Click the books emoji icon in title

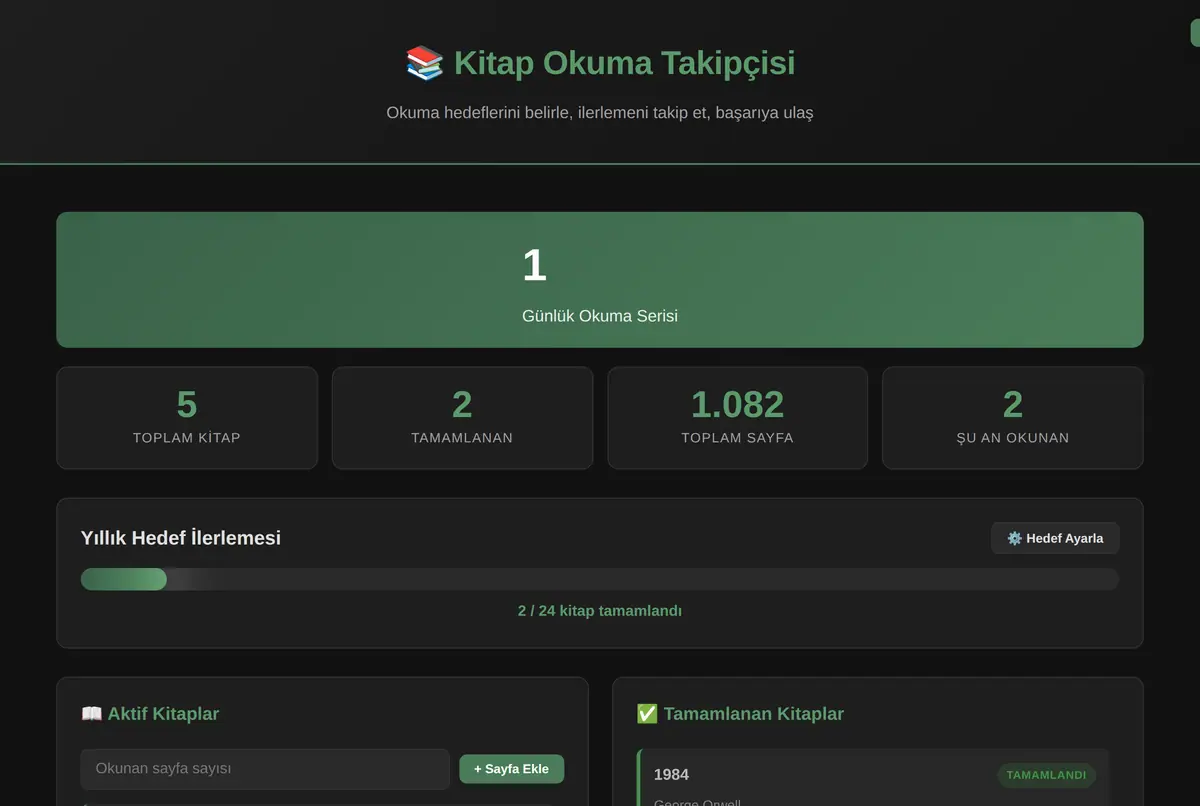(425, 63)
